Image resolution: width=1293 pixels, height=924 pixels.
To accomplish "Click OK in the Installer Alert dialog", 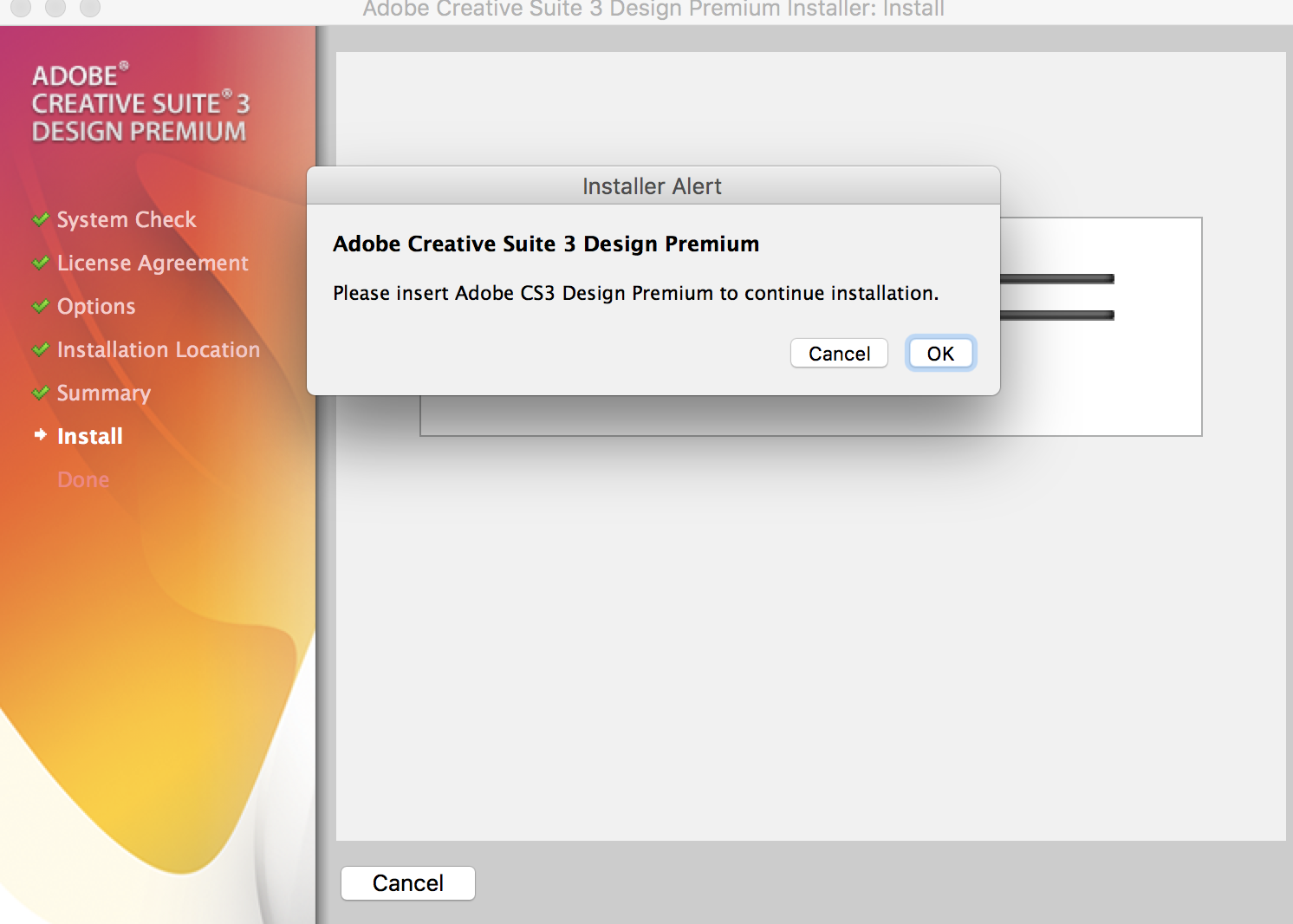I will [940, 354].
